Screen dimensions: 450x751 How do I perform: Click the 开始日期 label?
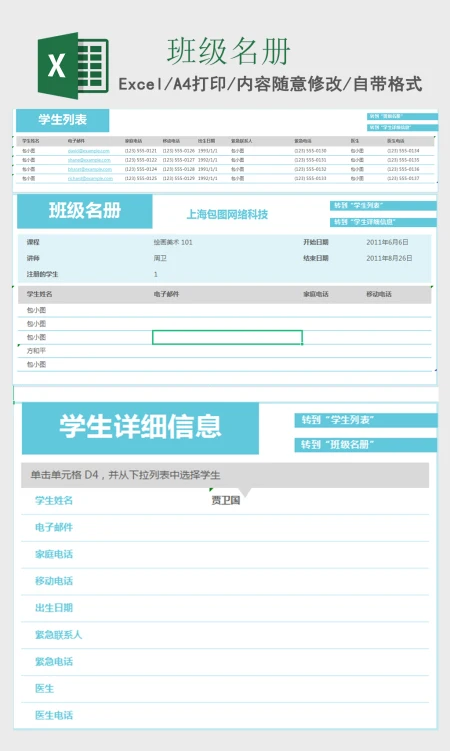point(315,242)
